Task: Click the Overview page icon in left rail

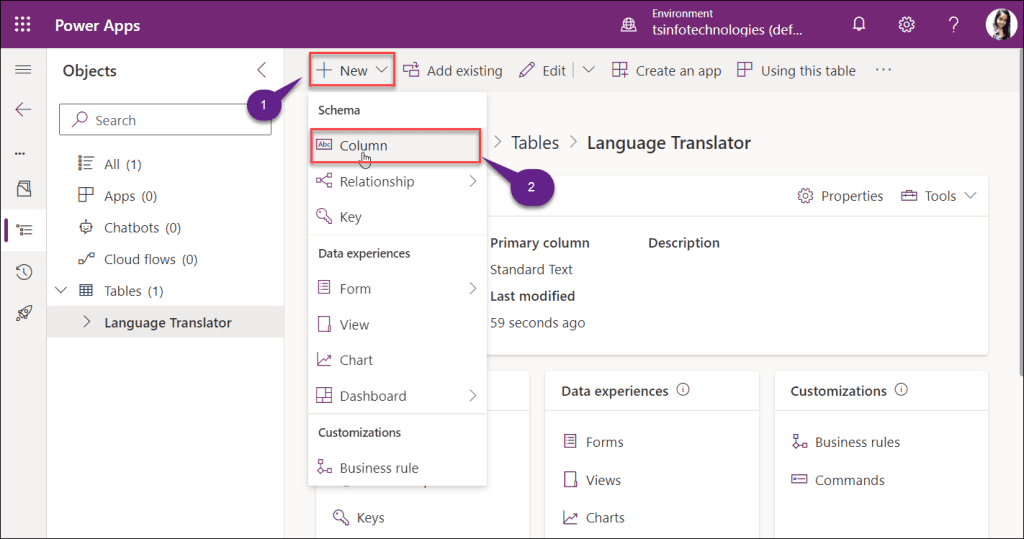Action: coord(24,189)
